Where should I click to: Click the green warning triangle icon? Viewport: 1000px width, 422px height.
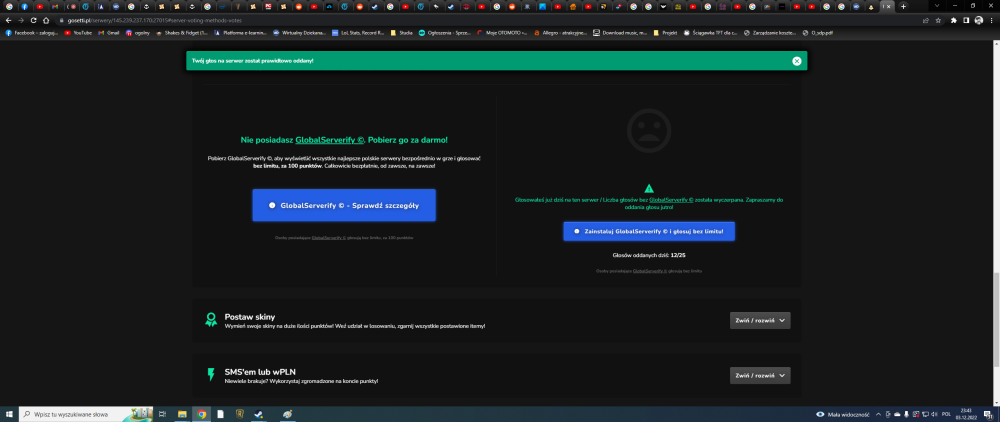pos(649,188)
